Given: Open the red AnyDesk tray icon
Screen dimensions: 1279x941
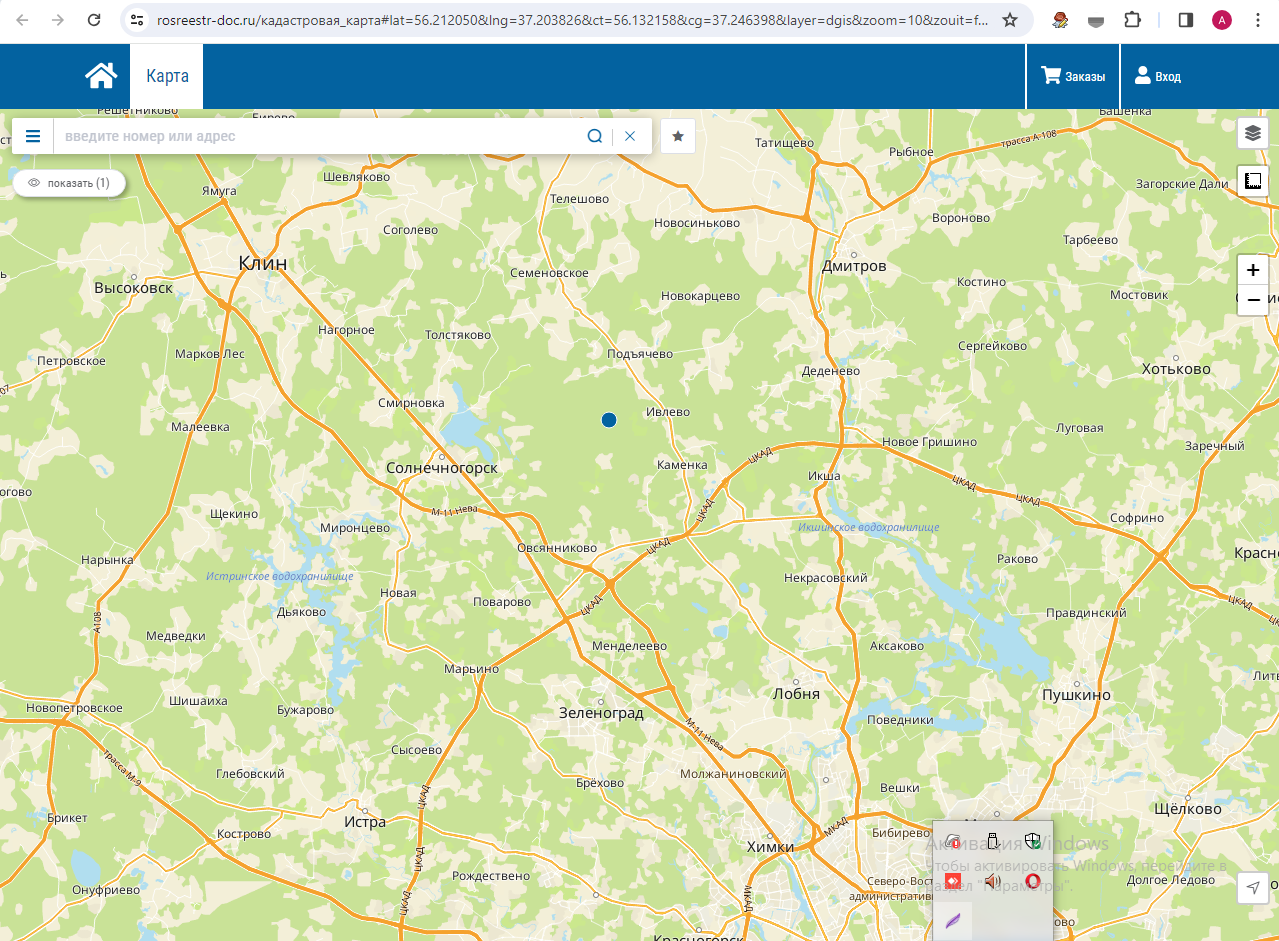Looking at the screenshot, I should point(952,880).
